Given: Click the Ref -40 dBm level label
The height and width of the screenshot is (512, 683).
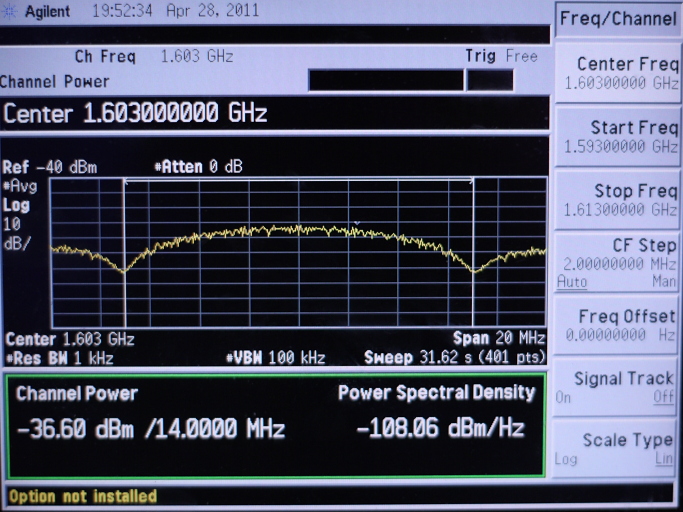Looking at the screenshot, I should coord(50,167).
